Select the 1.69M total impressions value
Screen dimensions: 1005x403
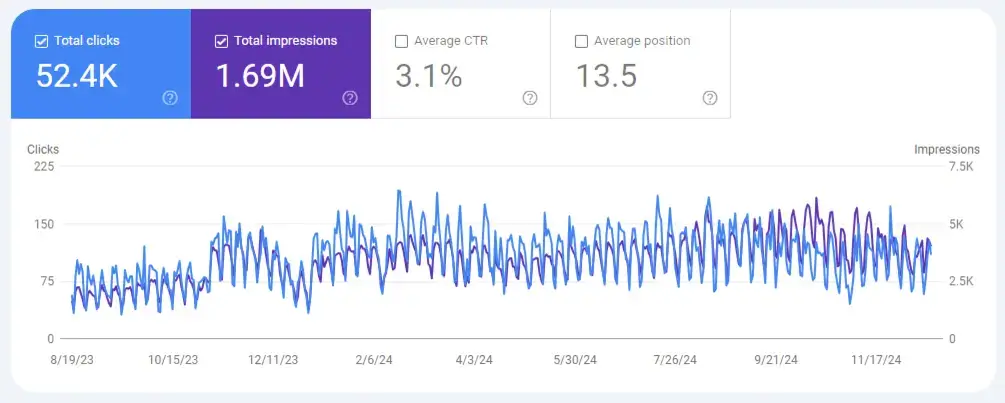pyautogui.click(x=260, y=76)
